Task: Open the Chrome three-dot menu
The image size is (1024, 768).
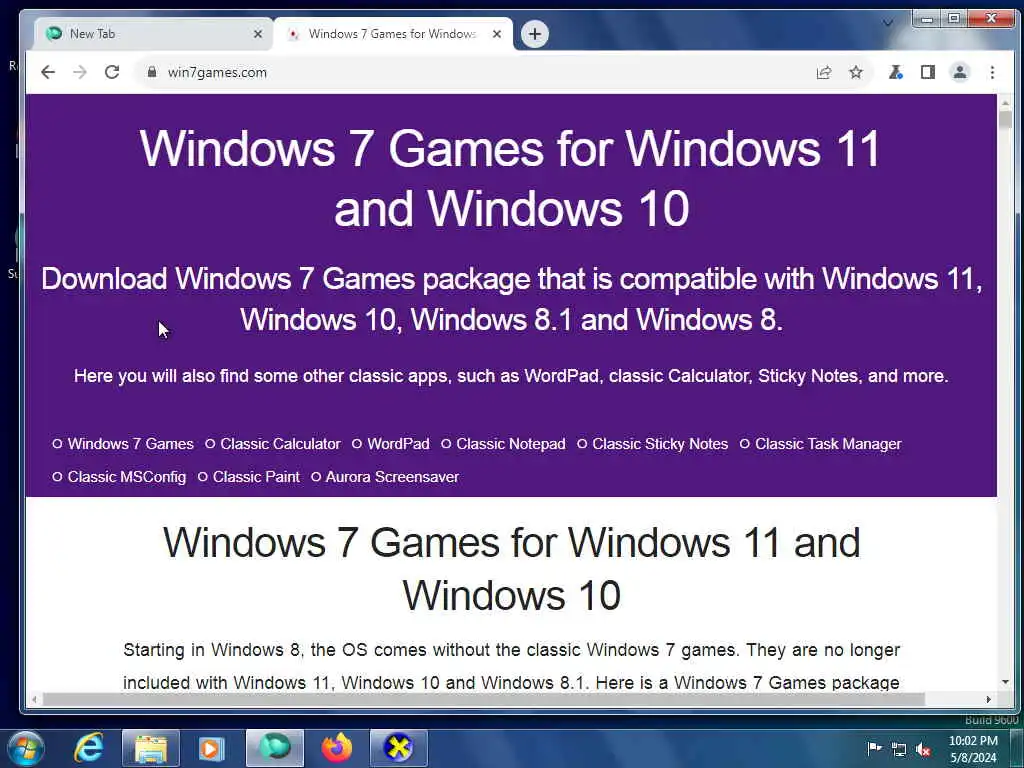Action: pos(992,72)
